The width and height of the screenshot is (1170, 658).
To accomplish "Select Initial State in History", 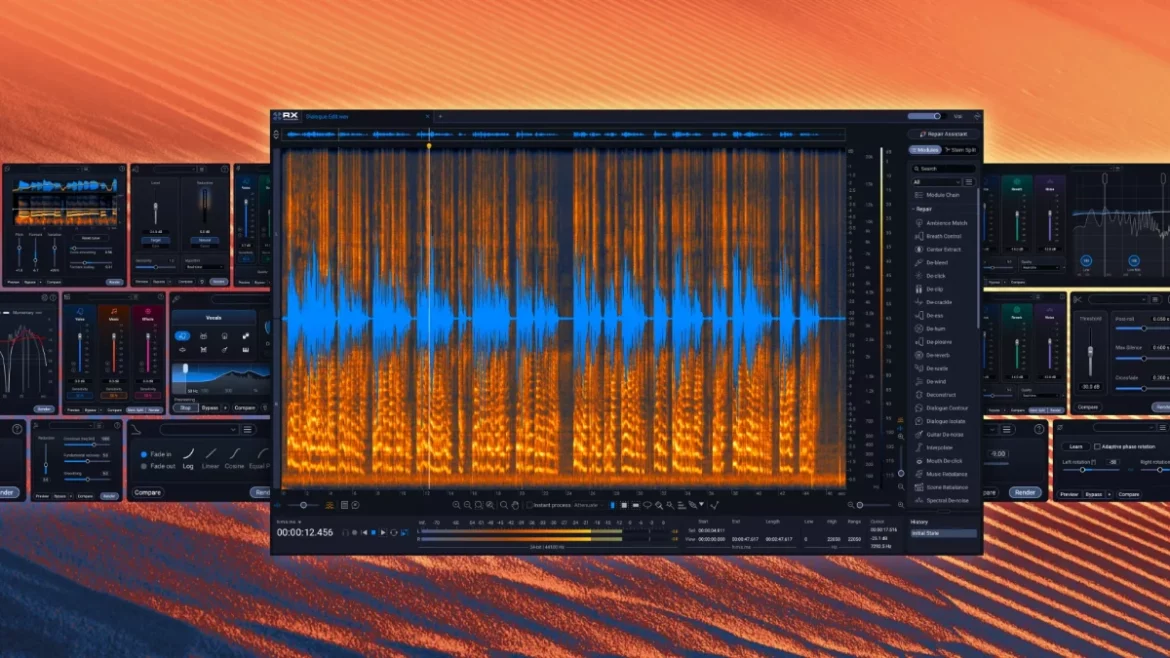I will pyautogui.click(x=943, y=533).
